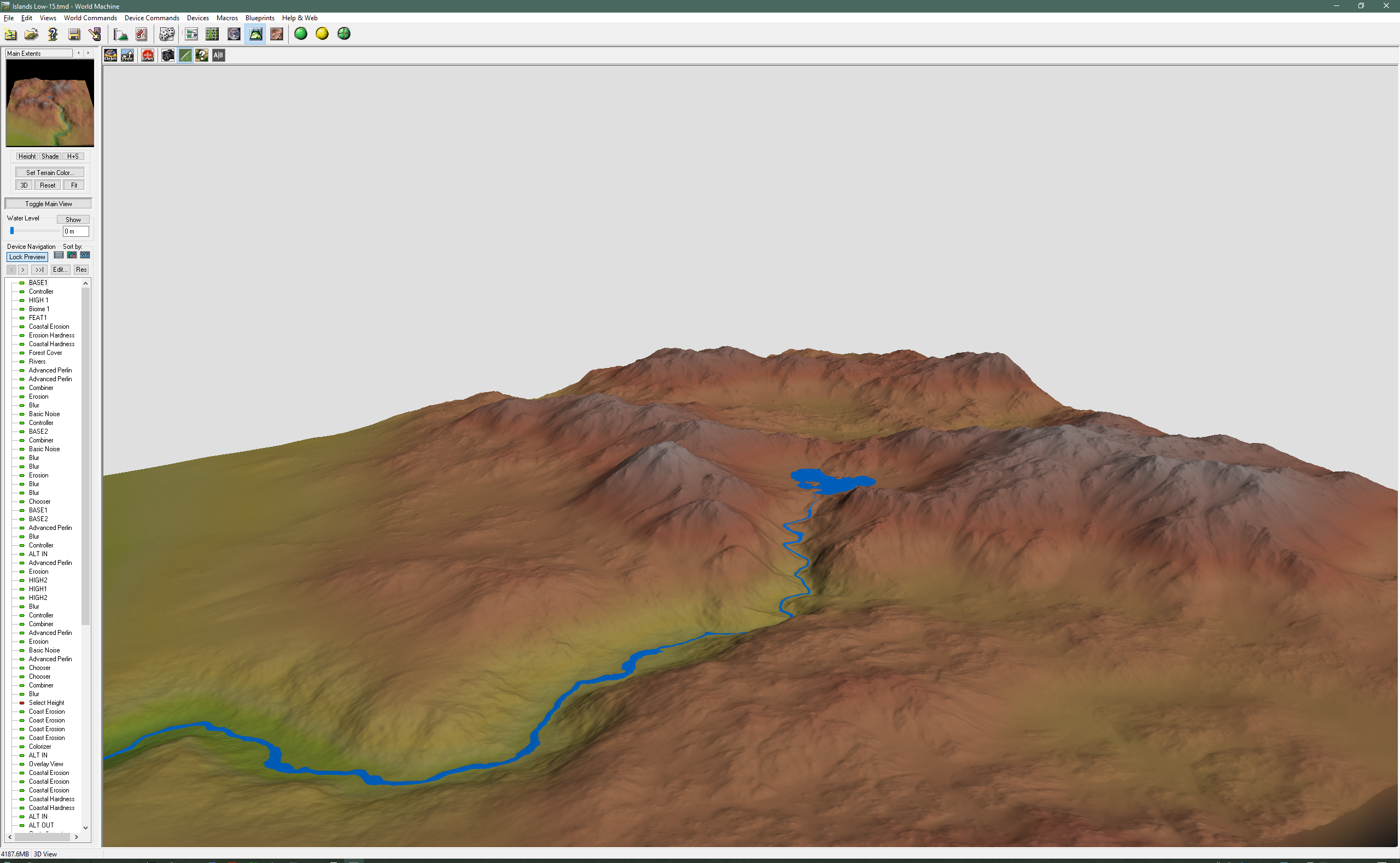
Task: Select the Orbit camera mode icon
Action: [110, 55]
